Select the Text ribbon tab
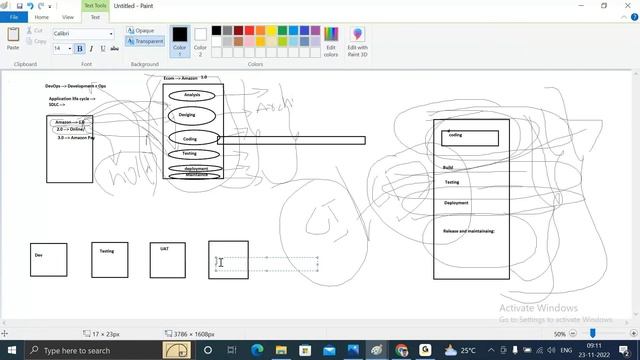 pos(95,17)
